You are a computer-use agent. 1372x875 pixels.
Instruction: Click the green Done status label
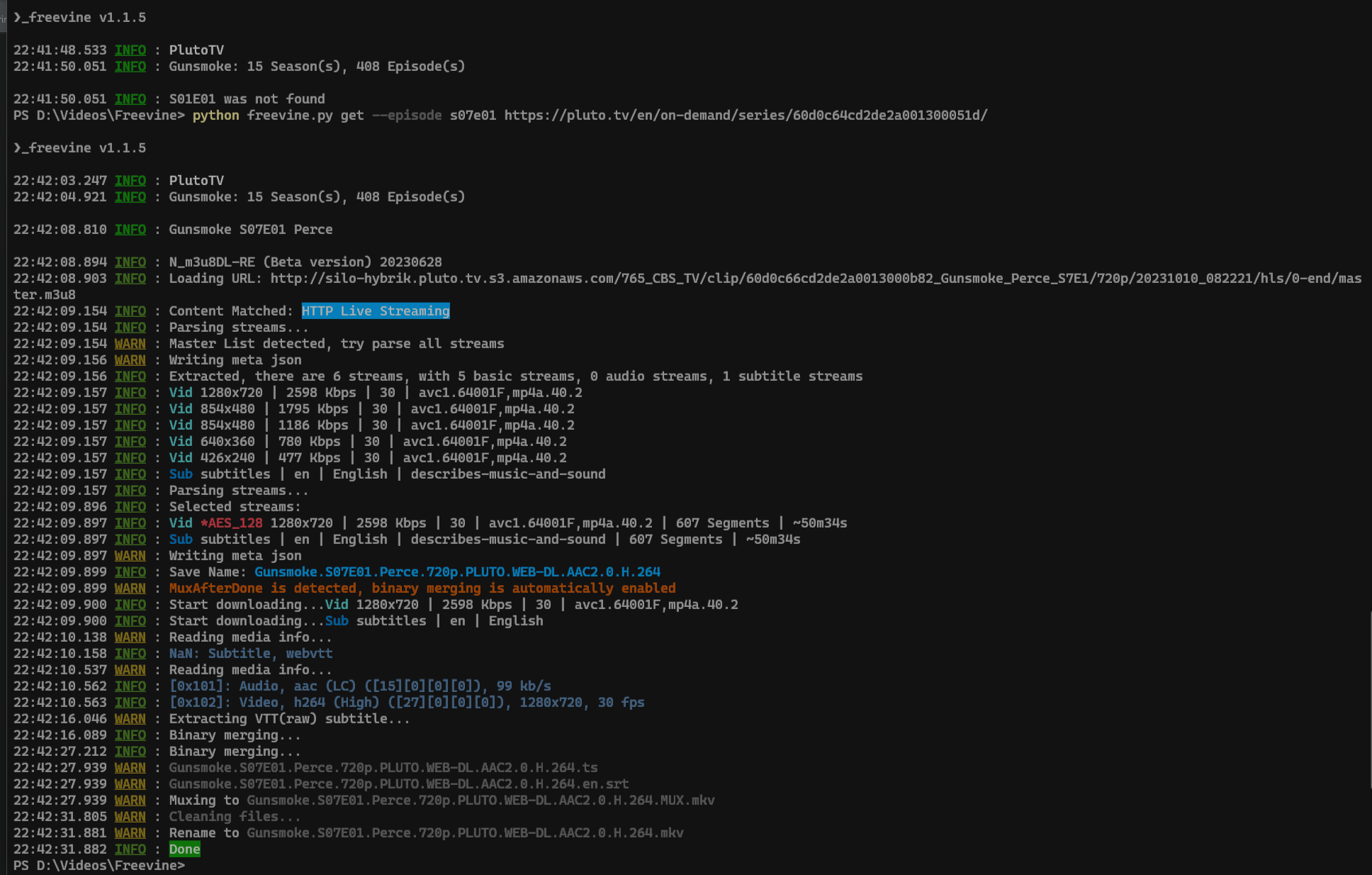pos(184,849)
